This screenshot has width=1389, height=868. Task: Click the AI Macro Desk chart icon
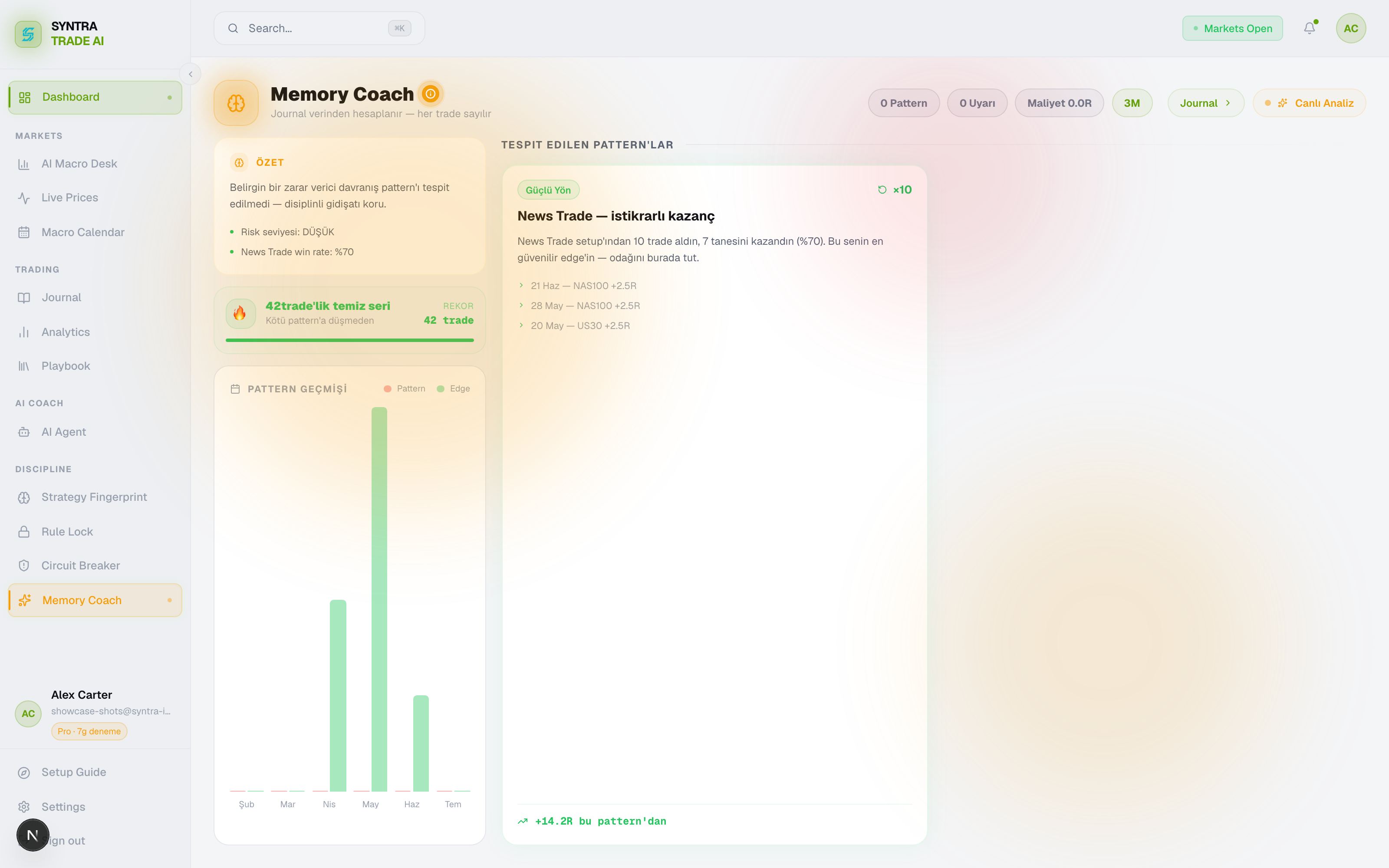coord(23,164)
